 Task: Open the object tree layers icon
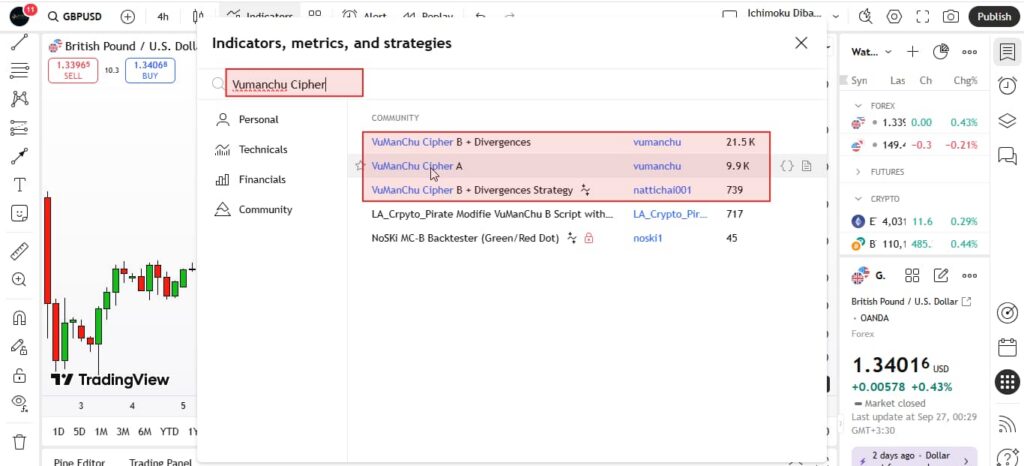pyautogui.click(x=1007, y=121)
